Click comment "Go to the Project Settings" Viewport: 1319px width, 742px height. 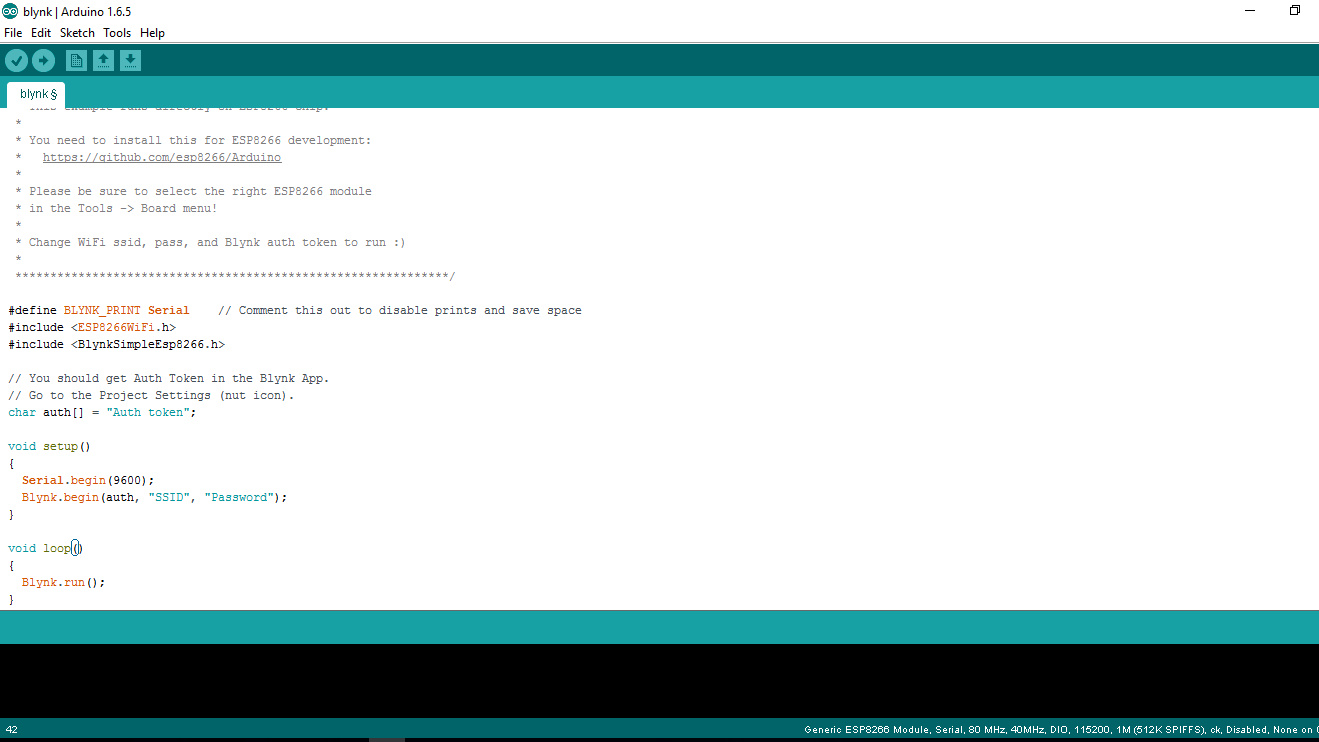[x=151, y=395]
